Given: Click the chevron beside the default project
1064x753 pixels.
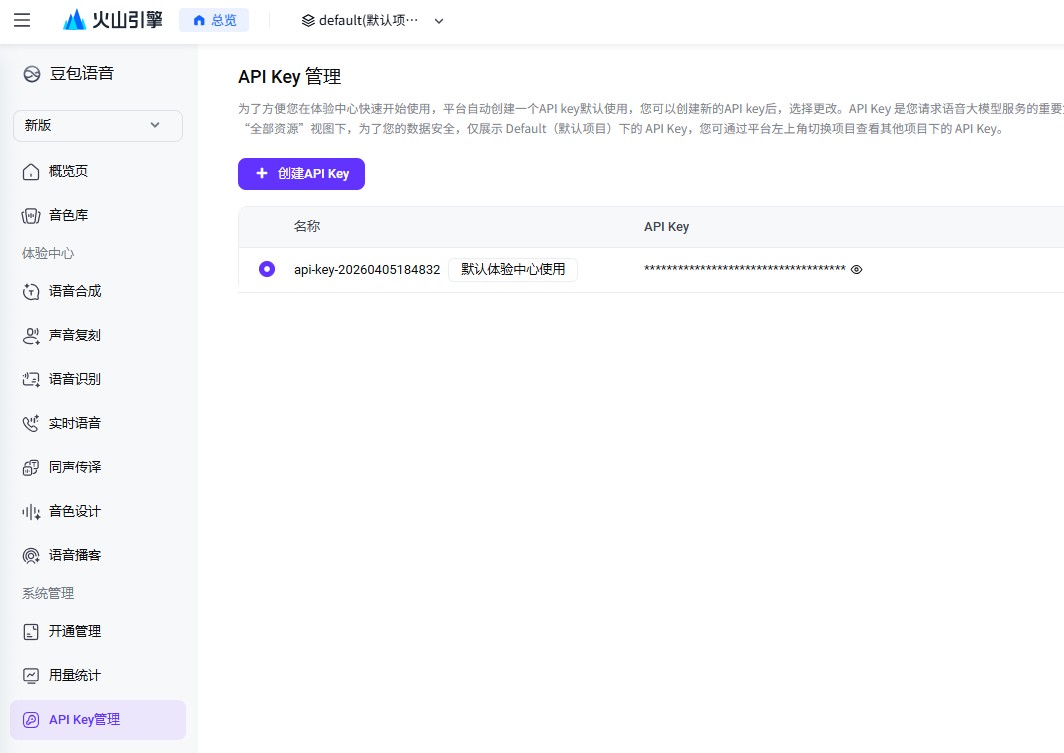Looking at the screenshot, I should [439, 21].
